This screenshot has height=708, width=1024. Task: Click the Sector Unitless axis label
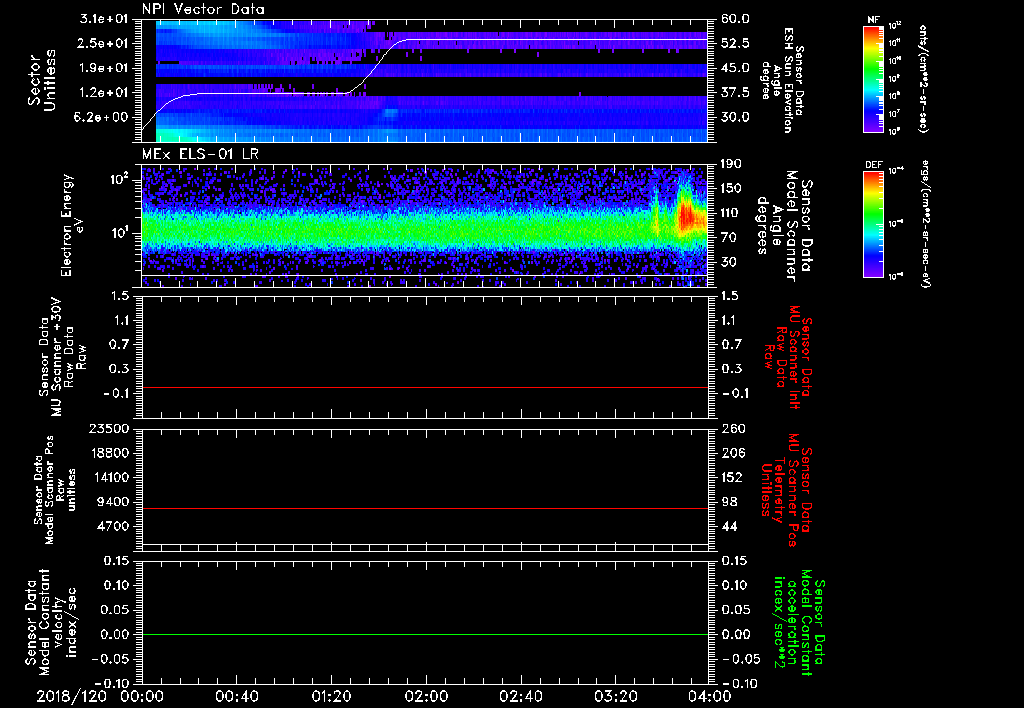(x=42, y=80)
